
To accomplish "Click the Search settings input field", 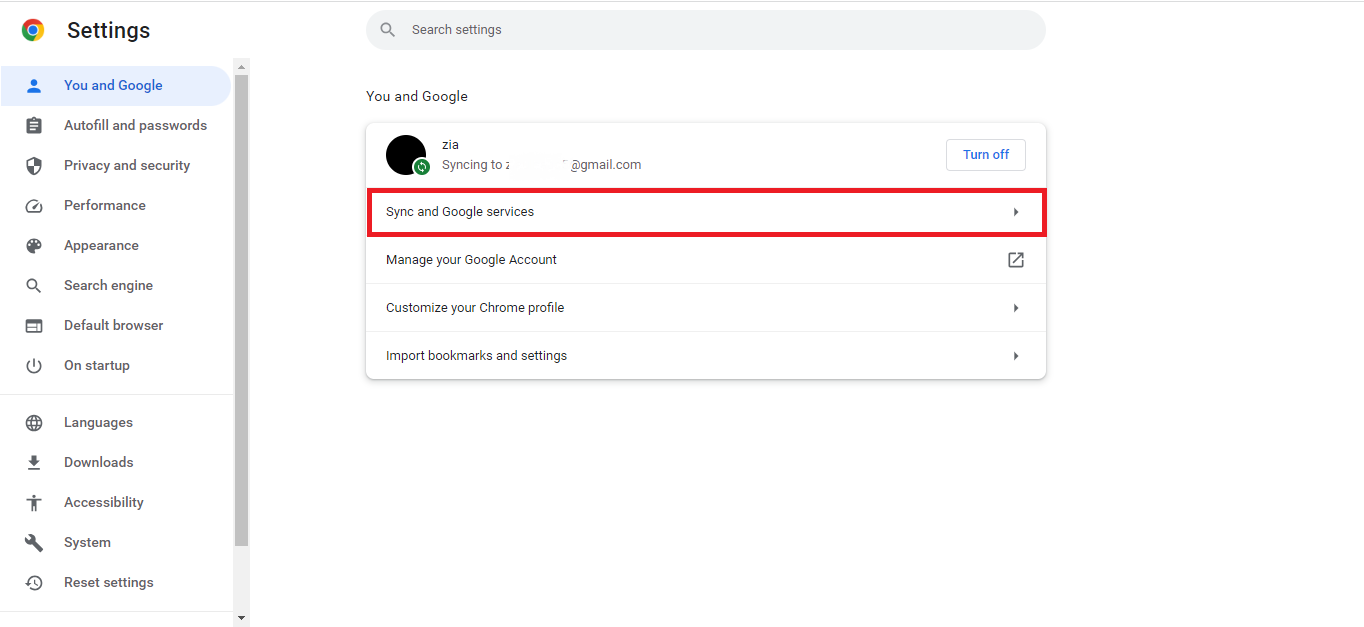I will 720,30.
